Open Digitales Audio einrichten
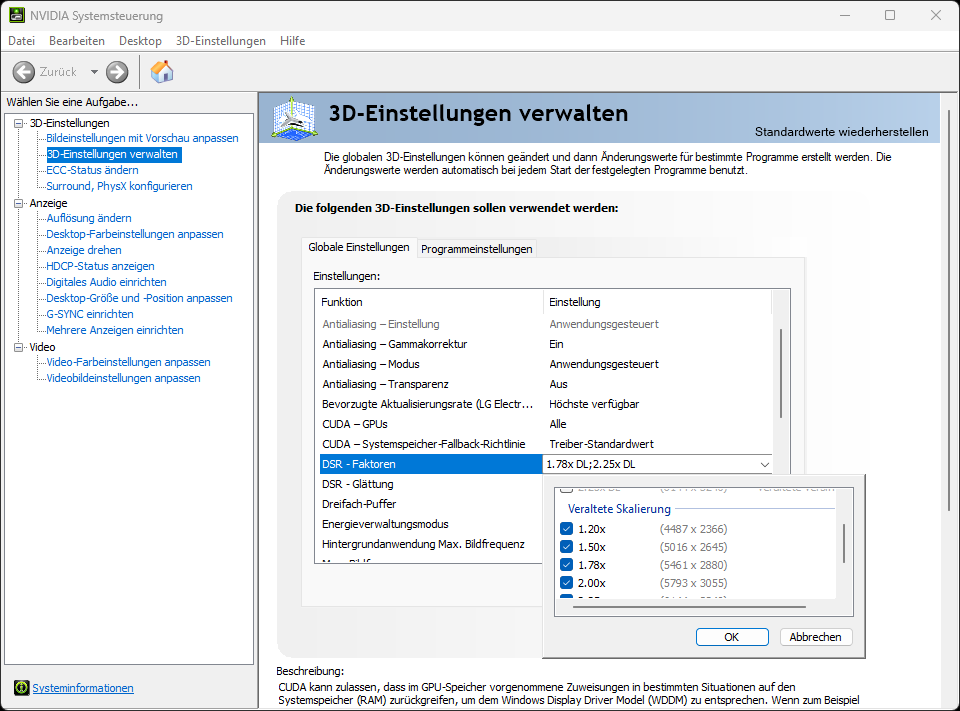This screenshot has width=960, height=711. pos(107,282)
